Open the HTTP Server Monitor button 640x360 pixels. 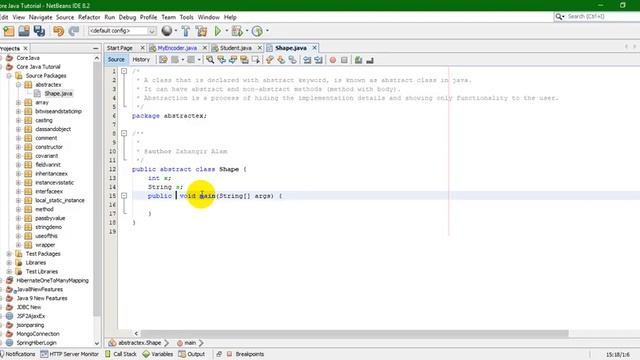[69, 354]
